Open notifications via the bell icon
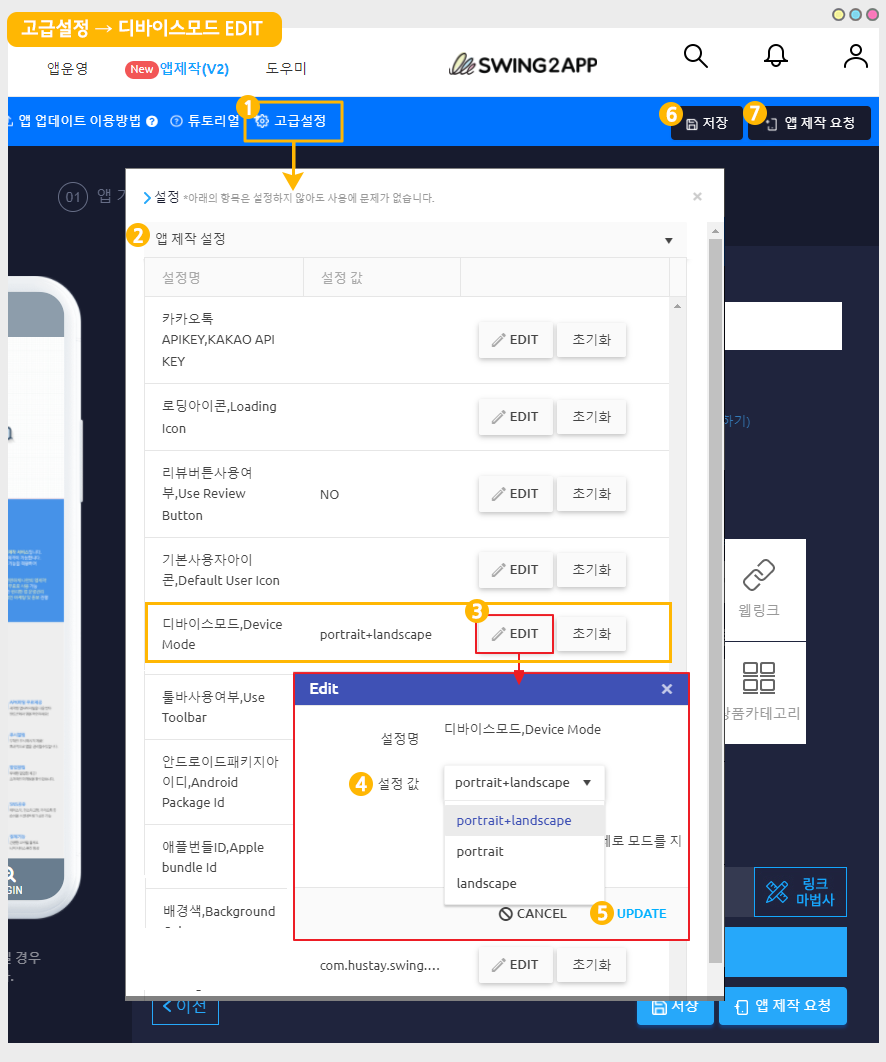Viewport: 886px width, 1062px height. pyautogui.click(x=775, y=56)
